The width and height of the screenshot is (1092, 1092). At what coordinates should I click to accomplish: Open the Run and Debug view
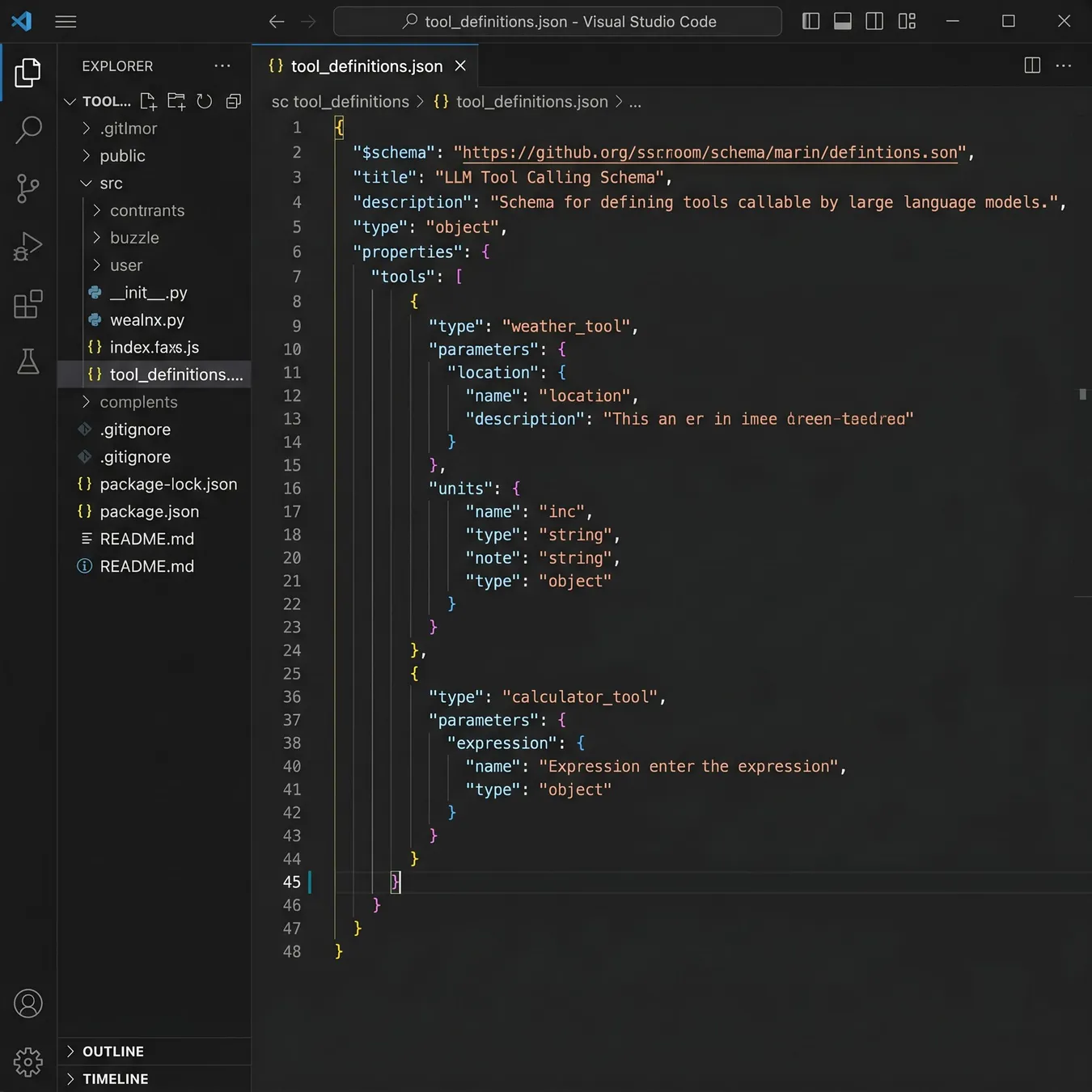pos(28,247)
